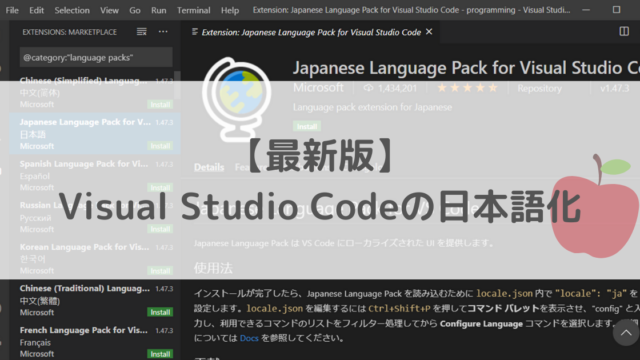Open the Repository link
640x360 pixels.
[539, 89]
